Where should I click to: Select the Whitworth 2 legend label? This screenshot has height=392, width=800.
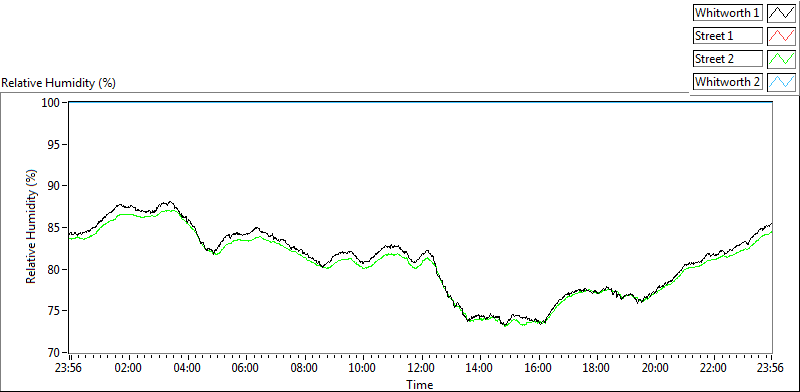click(x=728, y=82)
